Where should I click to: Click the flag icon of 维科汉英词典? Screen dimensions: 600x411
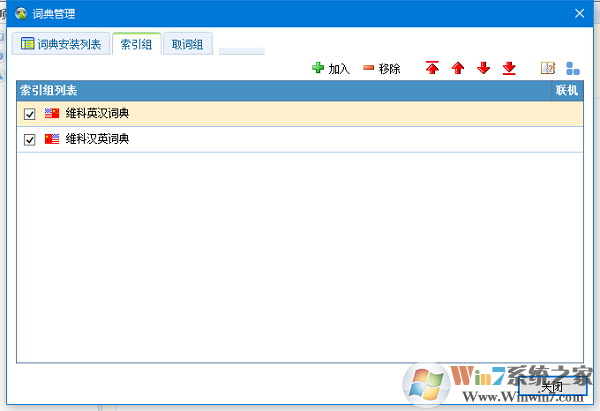point(52,139)
